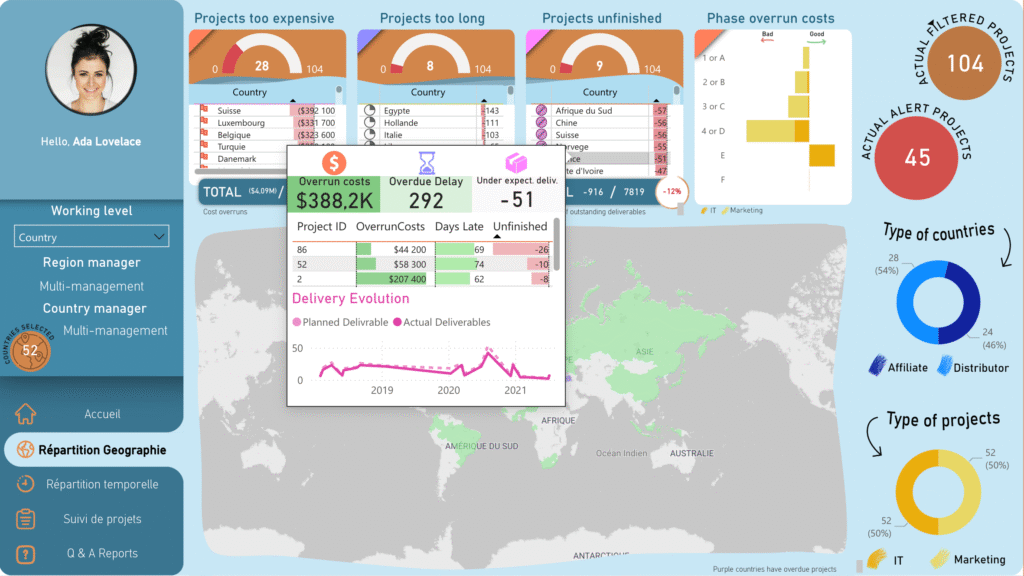Click the clock icon beside Répartition temporelle
This screenshot has height=576, width=1024.
(26, 484)
